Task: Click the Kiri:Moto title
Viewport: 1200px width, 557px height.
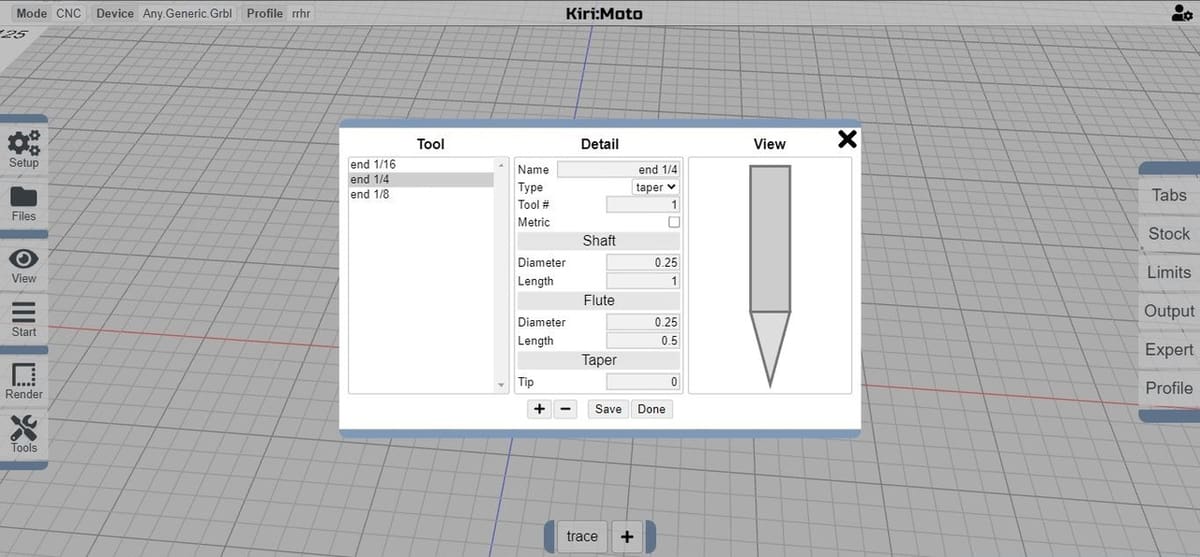Action: [603, 14]
